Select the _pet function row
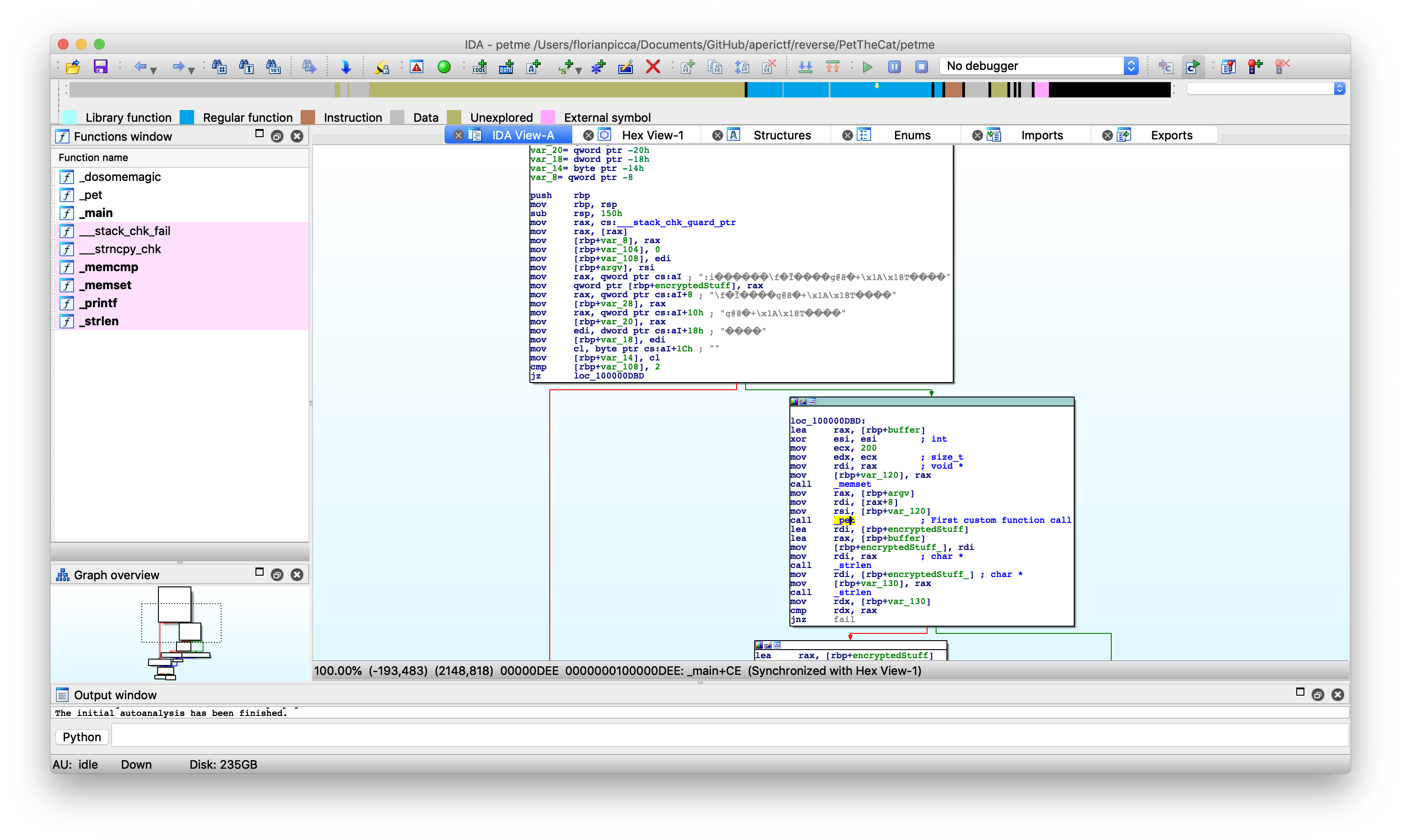This screenshot has width=1401, height=840. coord(181,195)
